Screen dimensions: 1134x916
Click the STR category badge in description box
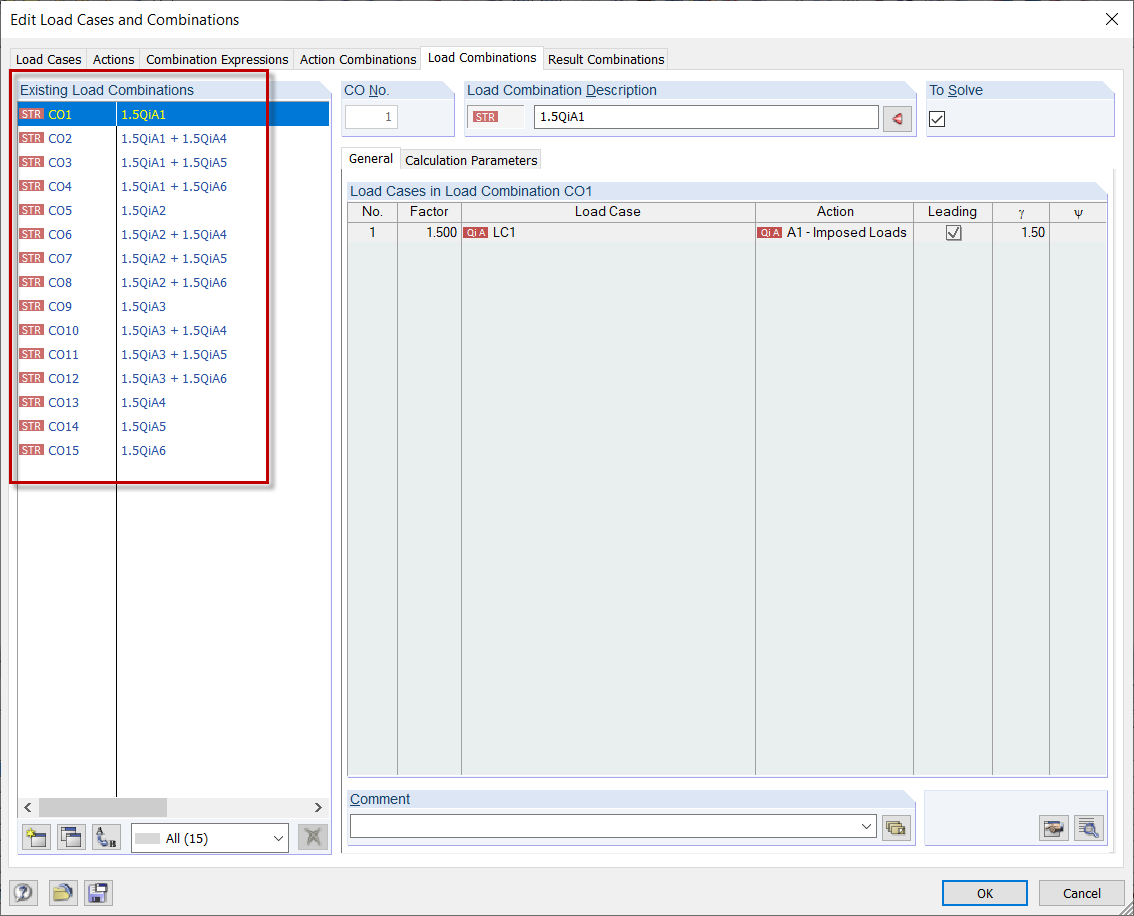click(x=485, y=117)
